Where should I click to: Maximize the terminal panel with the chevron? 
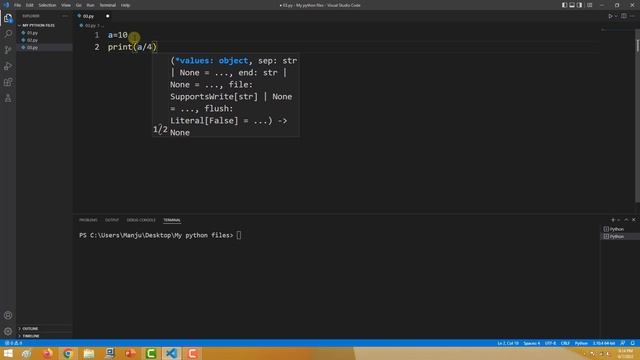[626, 220]
